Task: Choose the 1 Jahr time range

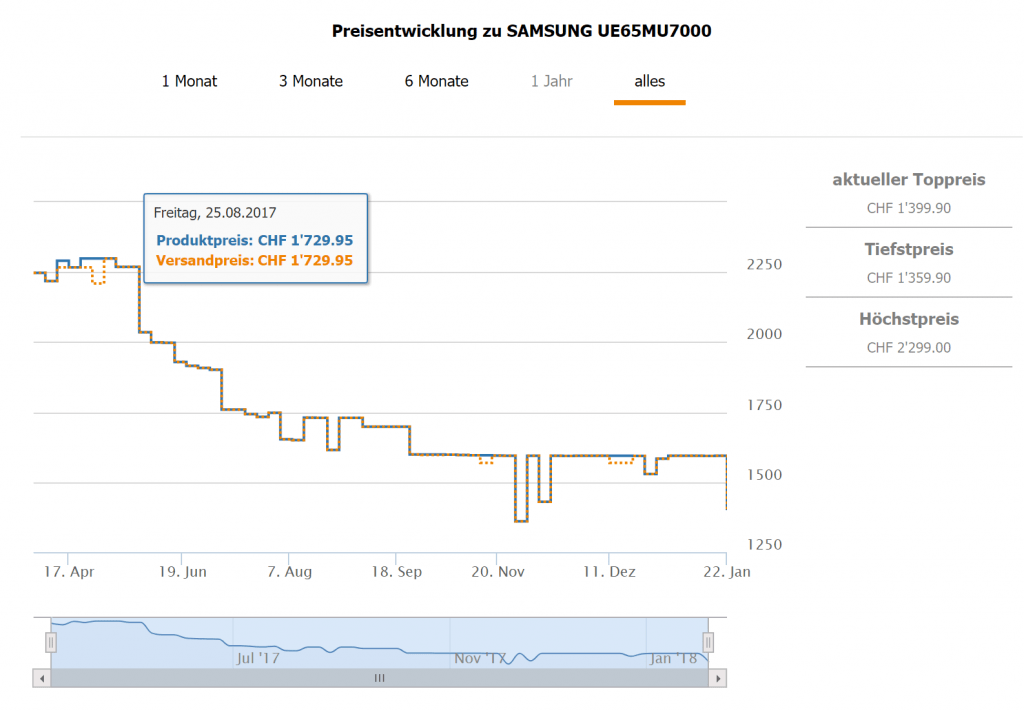Action: 551,81
